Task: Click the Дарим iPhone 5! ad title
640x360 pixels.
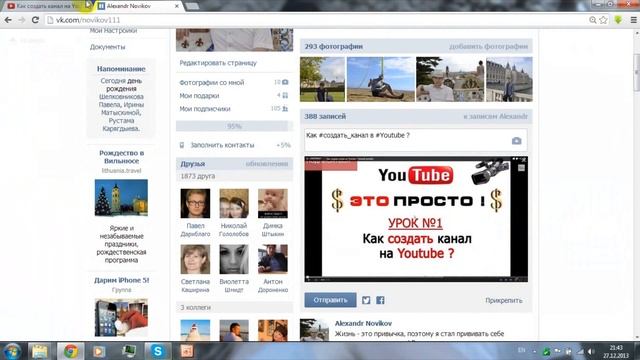Action: point(122,280)
